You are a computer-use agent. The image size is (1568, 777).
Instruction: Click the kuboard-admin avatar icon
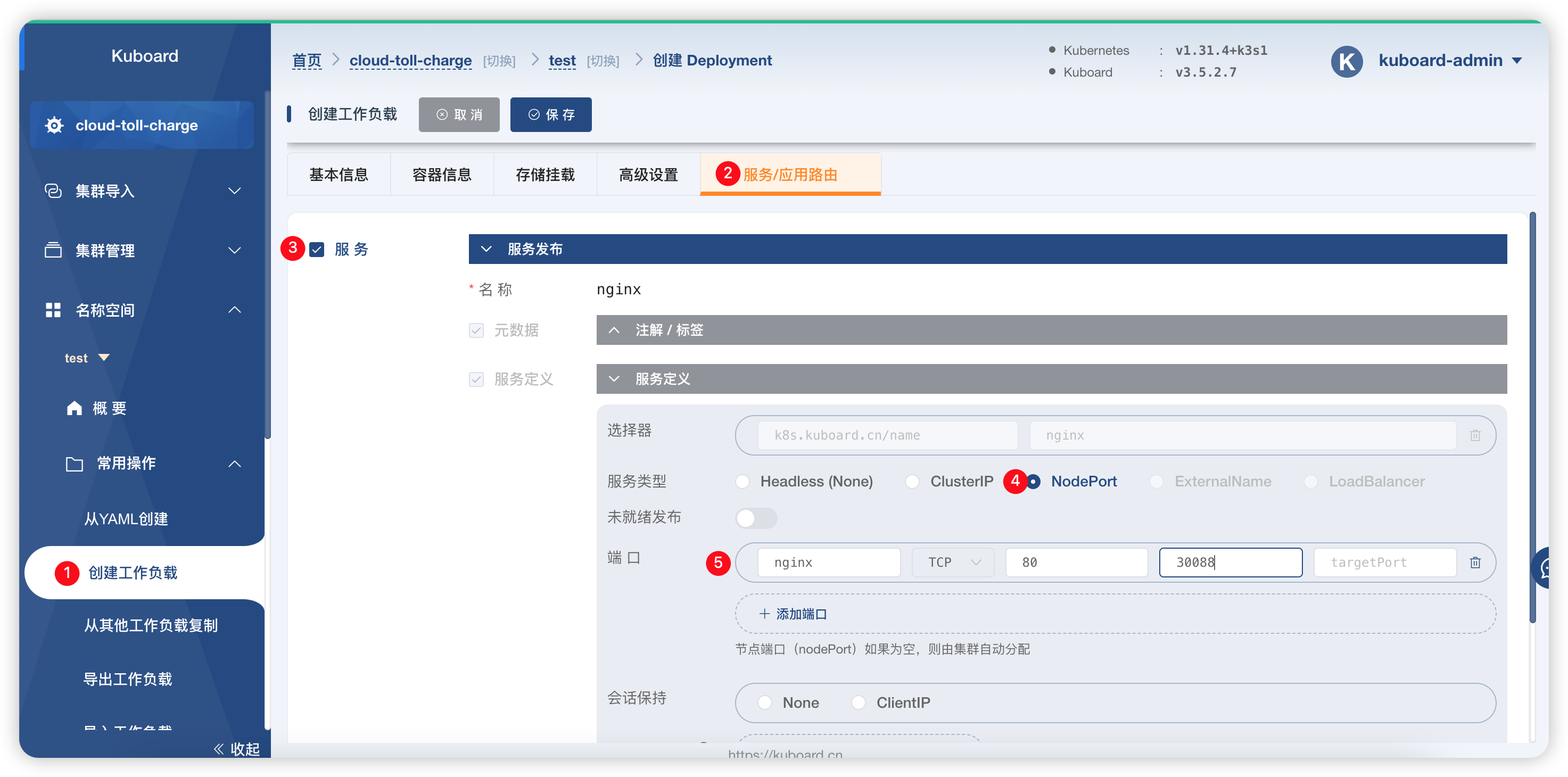1347,61
